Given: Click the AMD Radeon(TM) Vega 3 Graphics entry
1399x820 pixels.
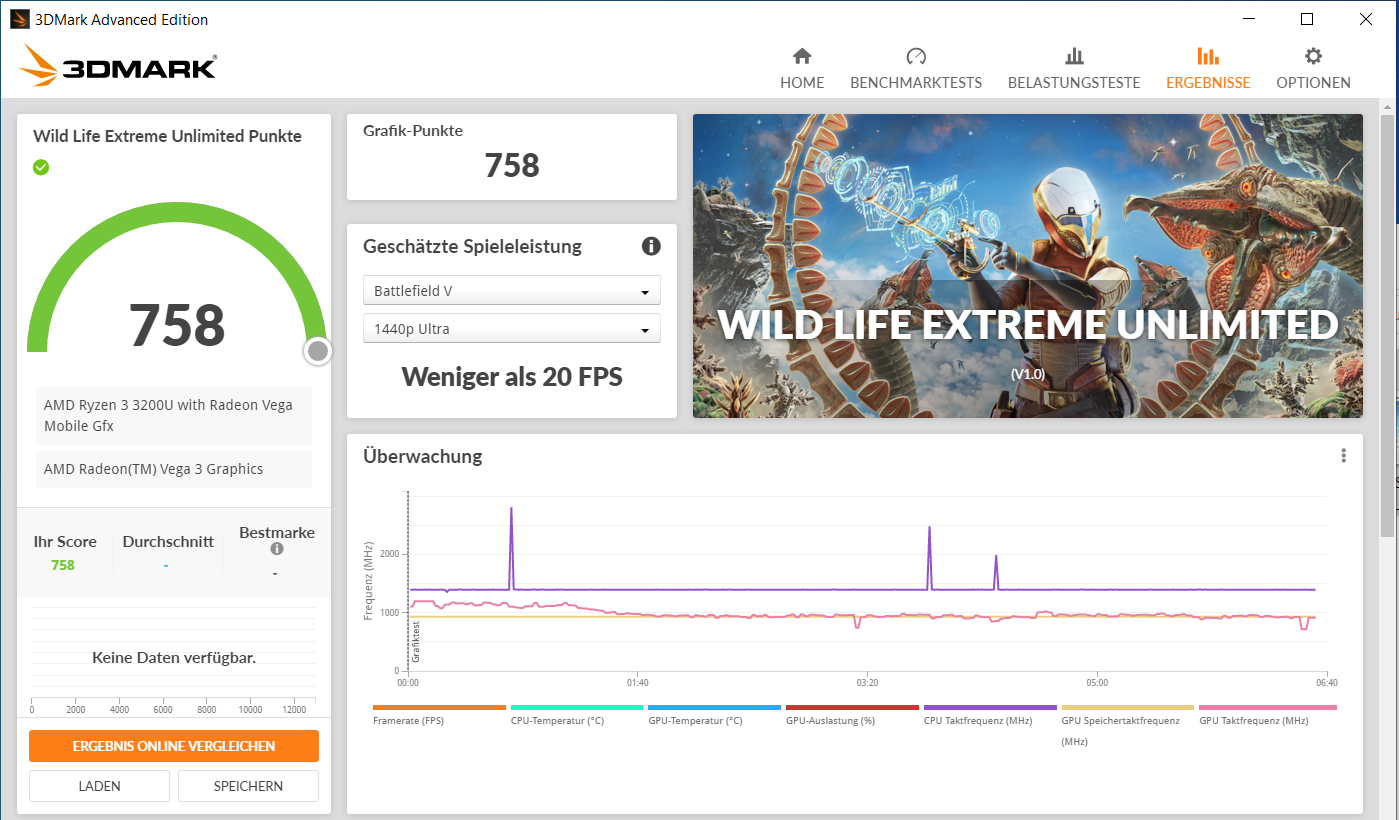Looking at the screenshot, I should (x=174, y=469).
